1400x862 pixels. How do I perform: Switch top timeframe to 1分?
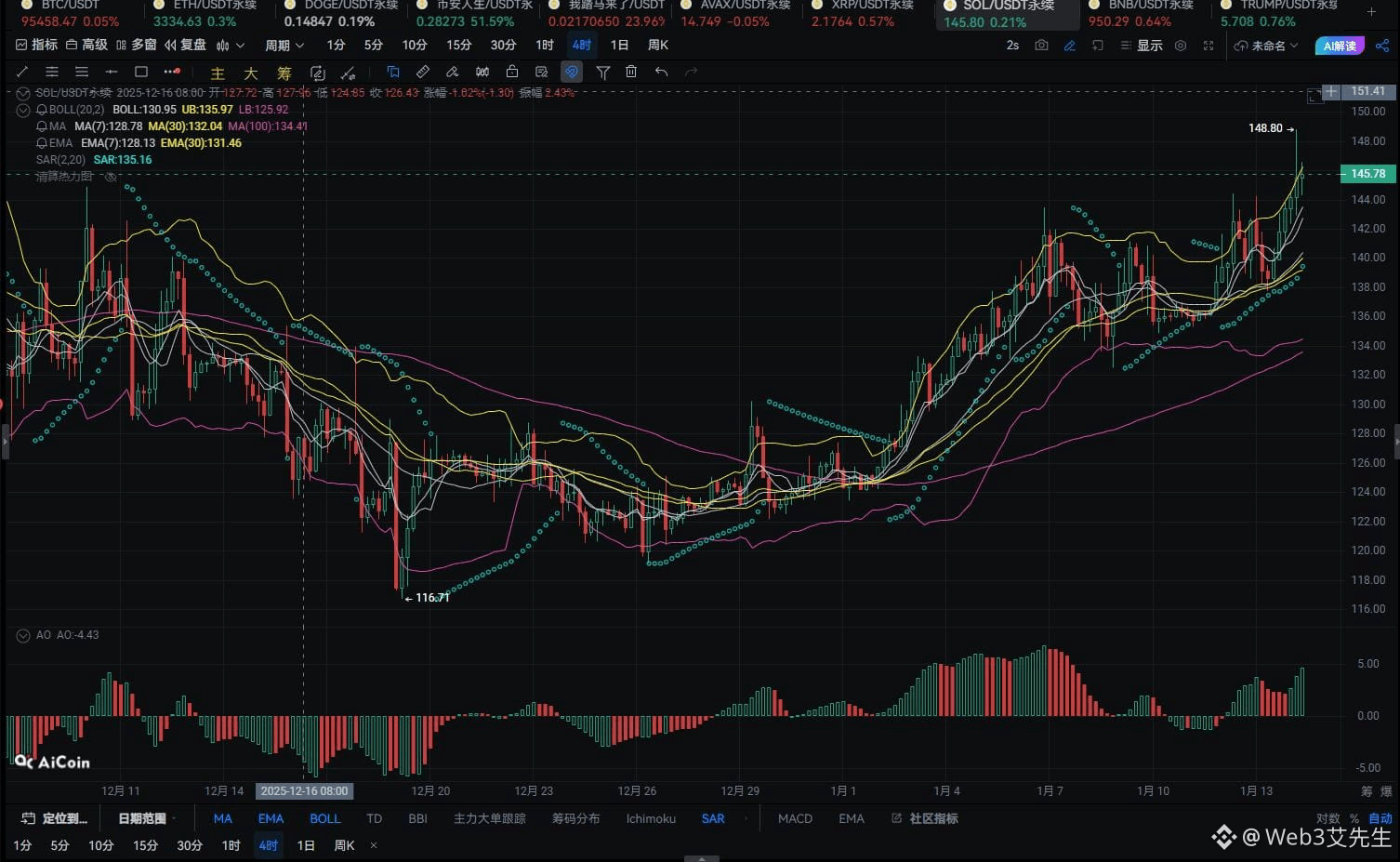pos(336,45)
